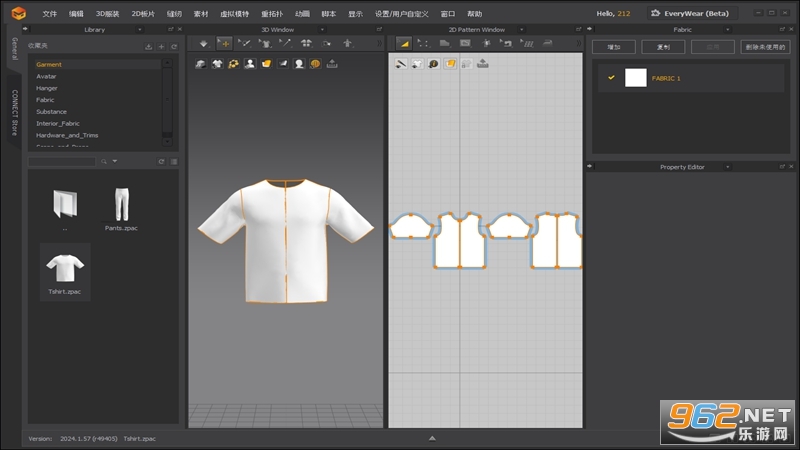Expand hidden 3D toolbar tools with chevron
The height and width of the screenshot is (450, 800).
[379, 43]
